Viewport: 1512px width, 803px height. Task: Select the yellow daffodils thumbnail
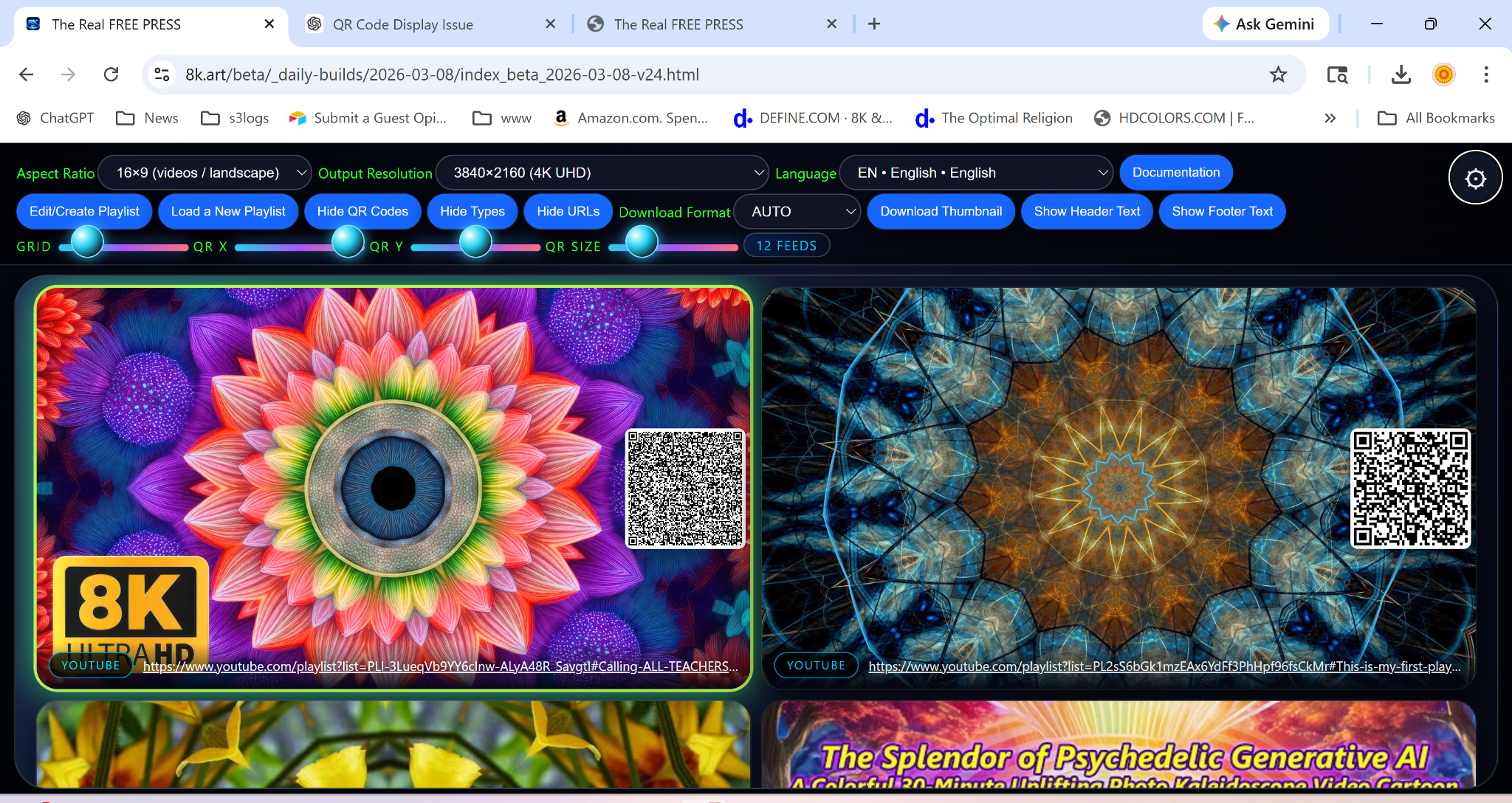[394, 744]
